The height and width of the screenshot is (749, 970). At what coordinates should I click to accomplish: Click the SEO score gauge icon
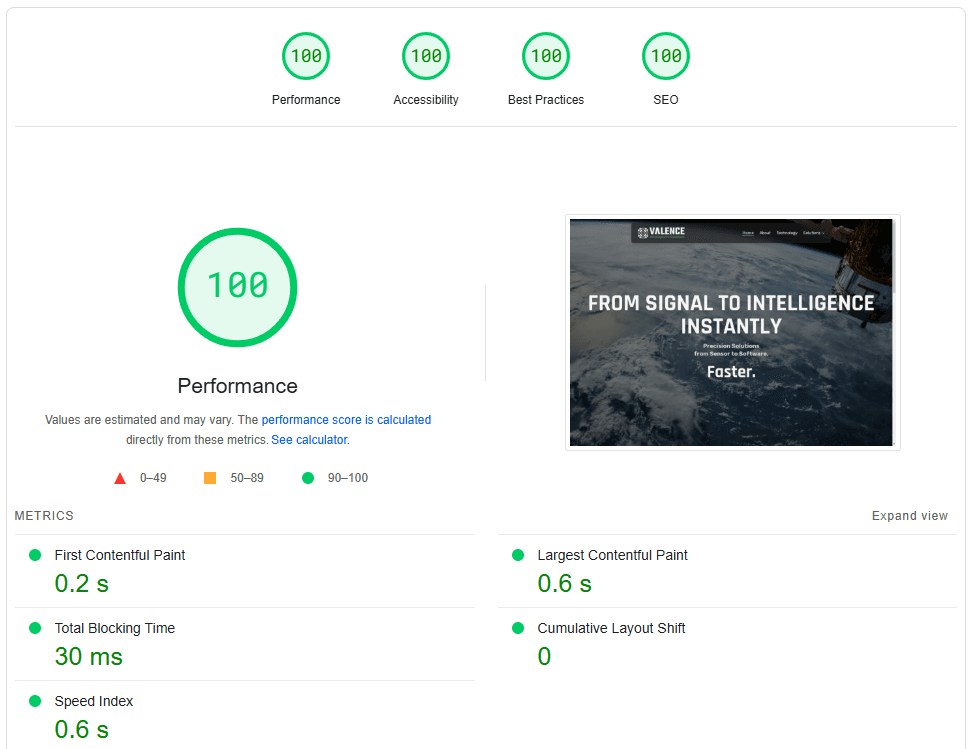tap(666, 56)
